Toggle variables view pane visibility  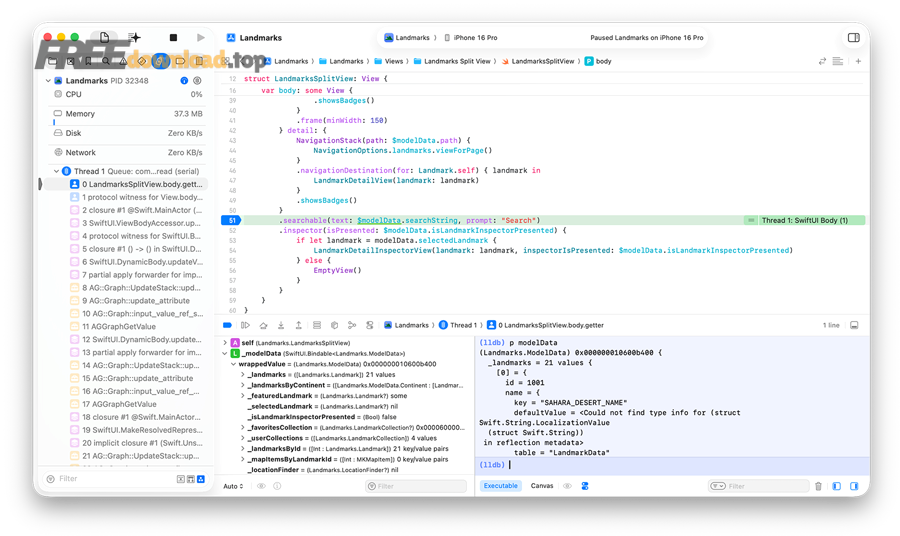(836, 486)
